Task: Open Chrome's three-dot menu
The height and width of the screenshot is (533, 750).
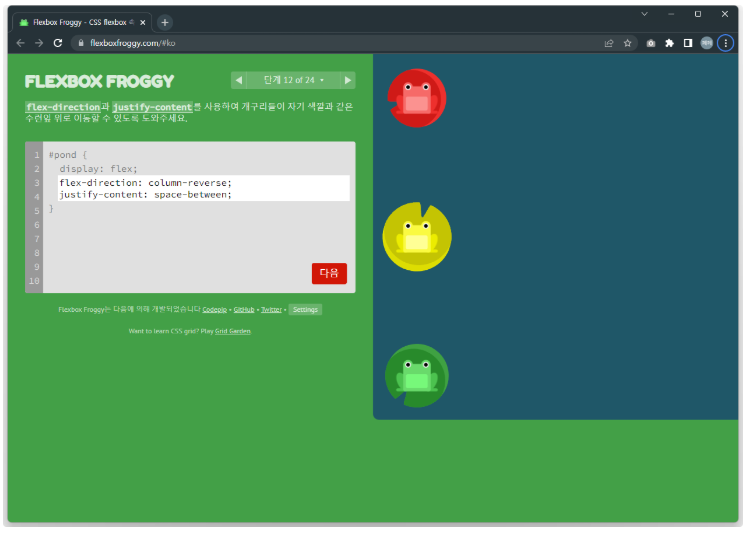Action: pos(726,43)
